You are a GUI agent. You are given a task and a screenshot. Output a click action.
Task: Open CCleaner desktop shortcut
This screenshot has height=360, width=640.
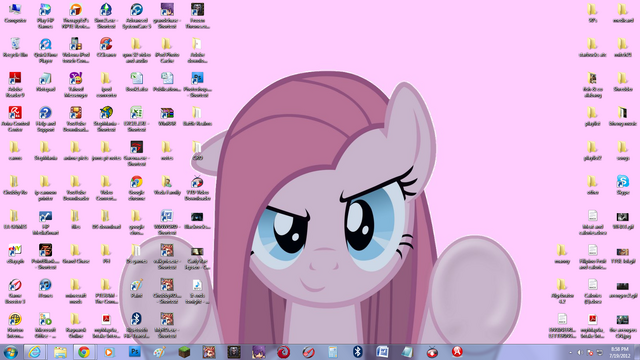(106, 47)
